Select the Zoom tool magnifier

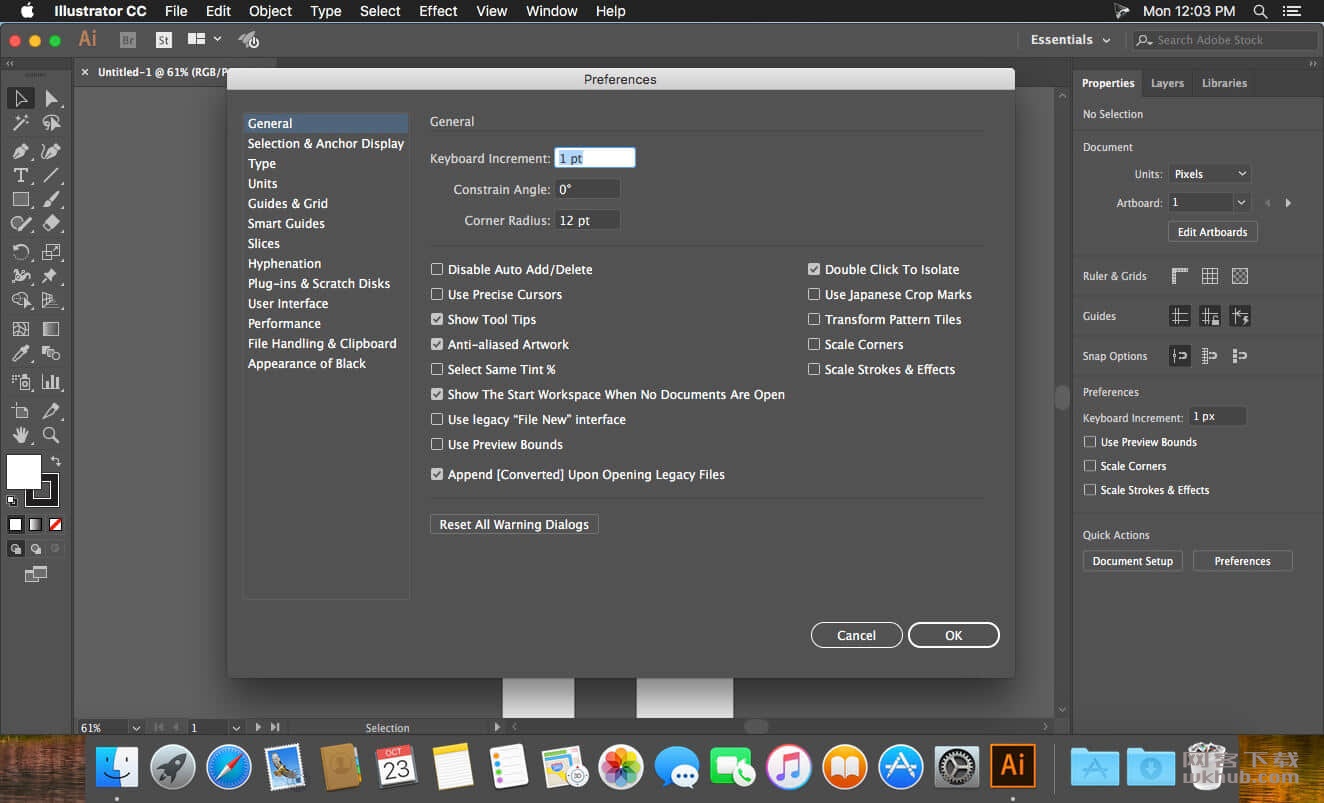(x=51, y=435)
